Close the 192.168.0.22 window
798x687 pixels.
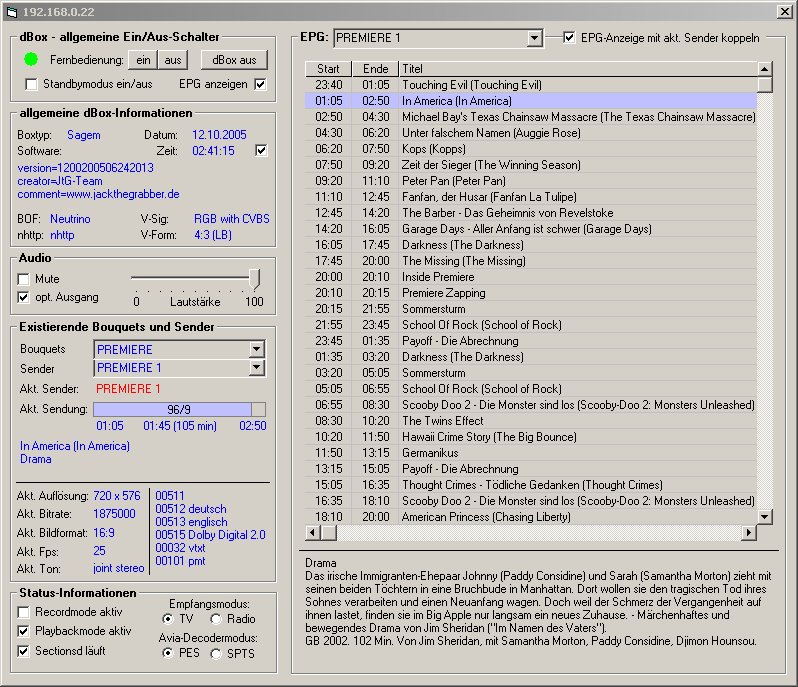(x=784, y=11)
